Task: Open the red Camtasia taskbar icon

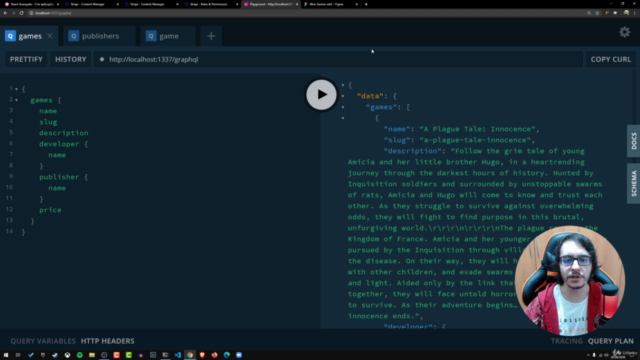Action: tap(116, 355)
